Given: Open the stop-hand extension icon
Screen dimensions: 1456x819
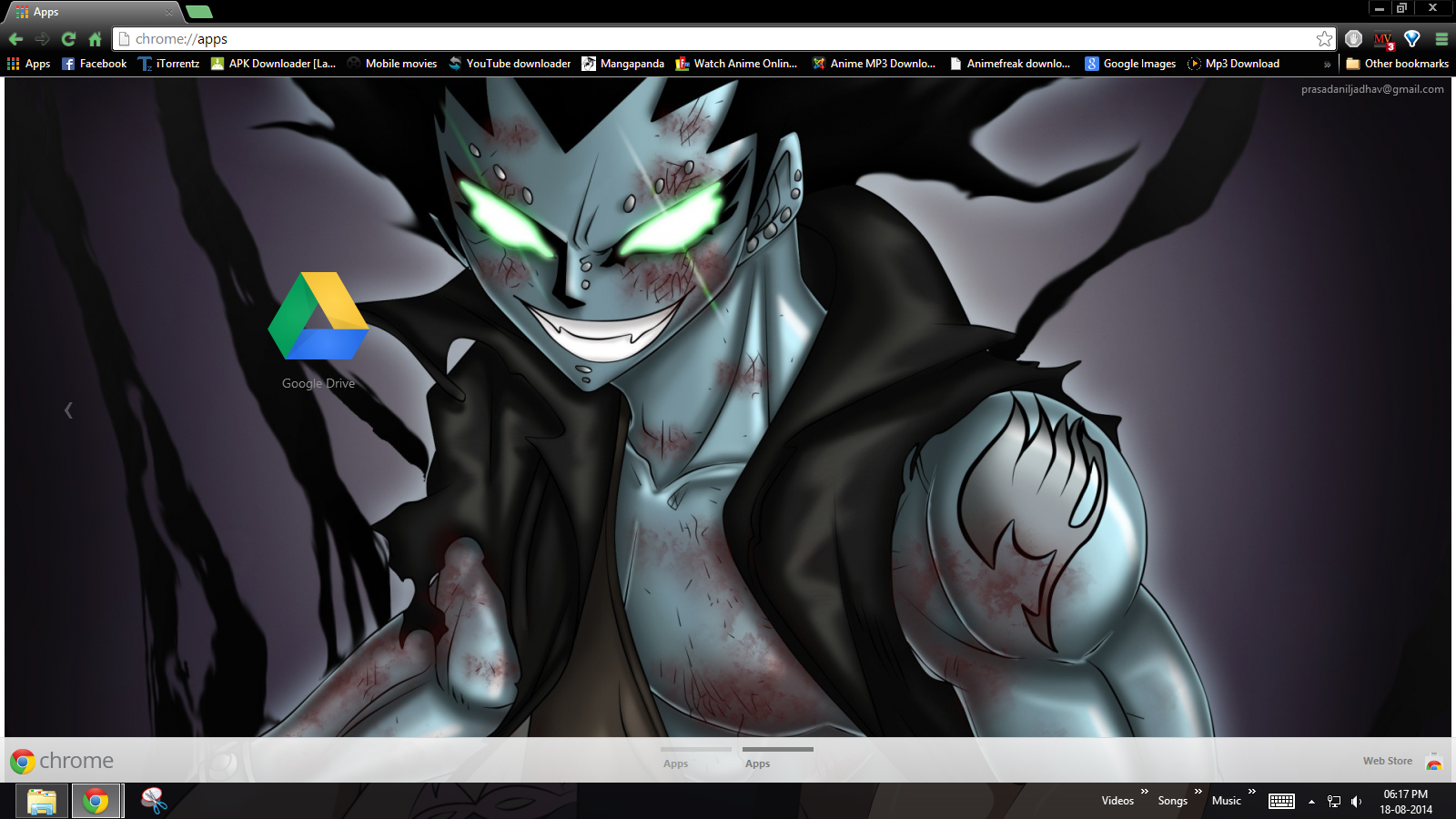Looking at the screenshot, I should [1353, 38].
